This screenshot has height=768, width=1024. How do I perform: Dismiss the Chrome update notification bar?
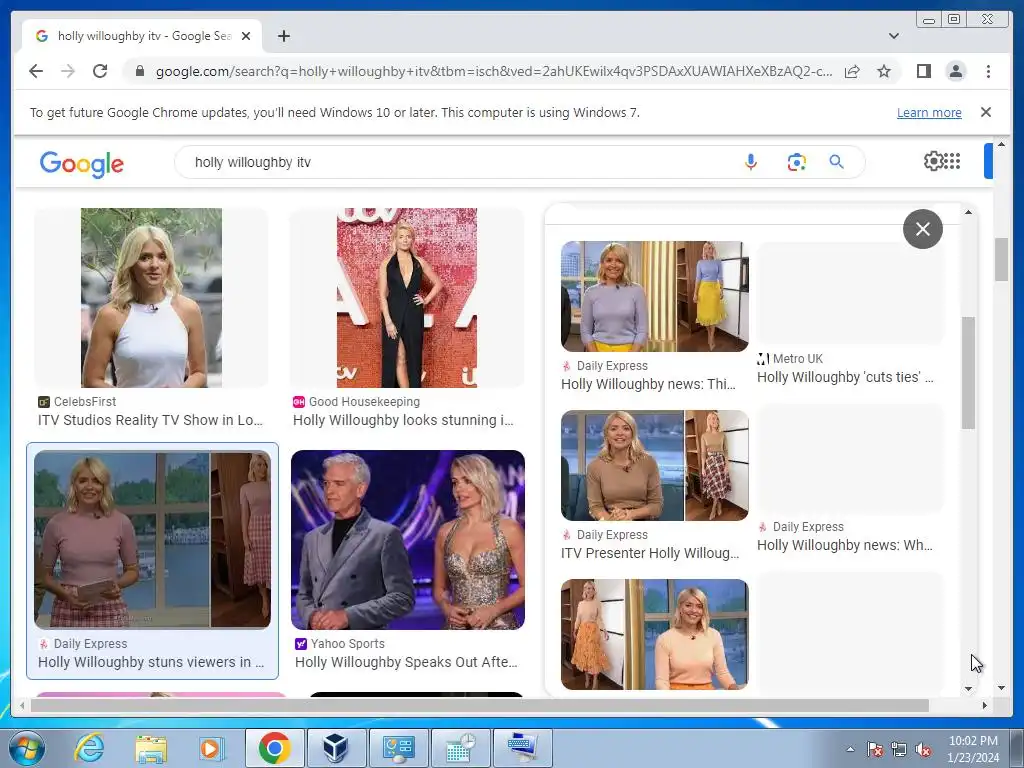(985, 112)
